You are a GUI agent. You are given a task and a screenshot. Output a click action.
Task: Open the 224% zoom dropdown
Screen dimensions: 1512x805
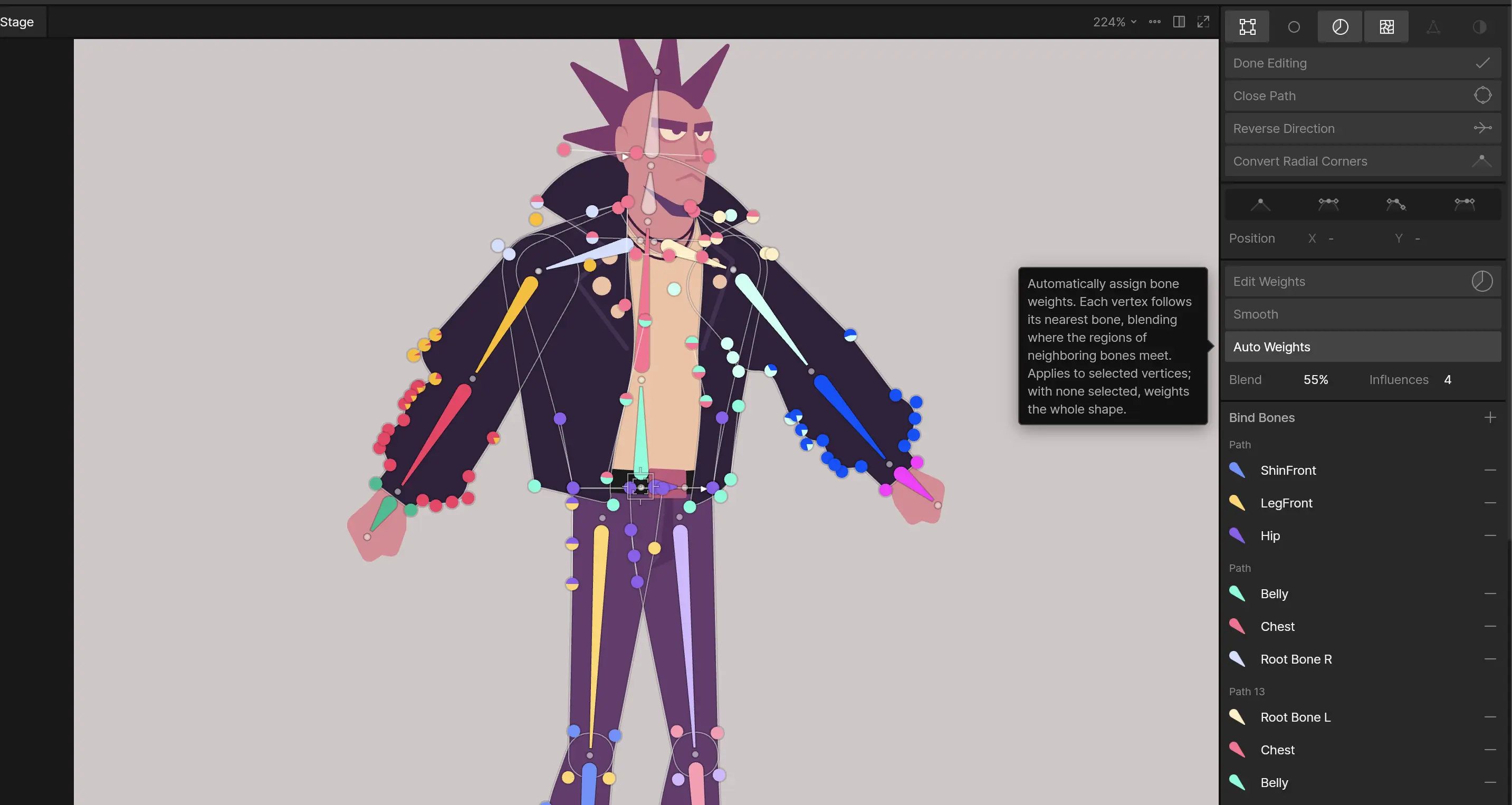click(x=1115, y=22)
